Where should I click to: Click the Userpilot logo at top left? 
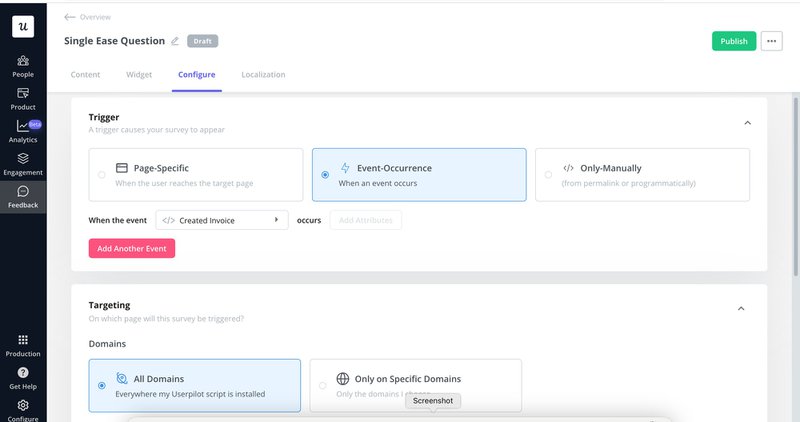point(23,26)
